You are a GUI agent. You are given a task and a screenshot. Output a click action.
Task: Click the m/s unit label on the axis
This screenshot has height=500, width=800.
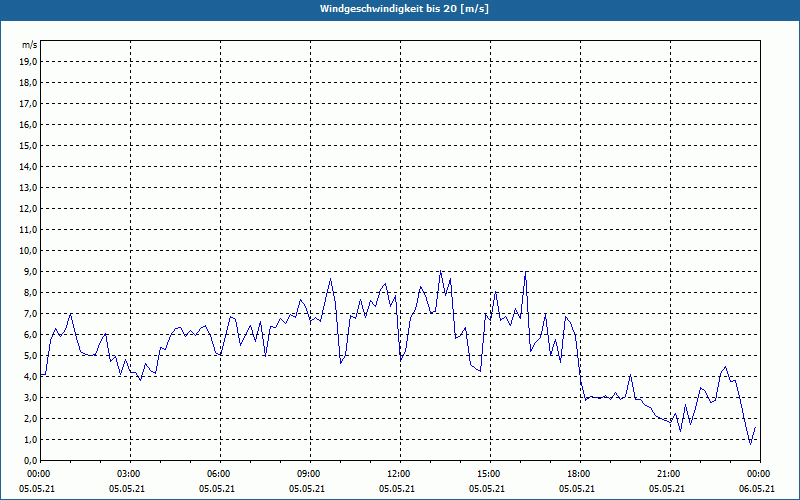[30, 45]
